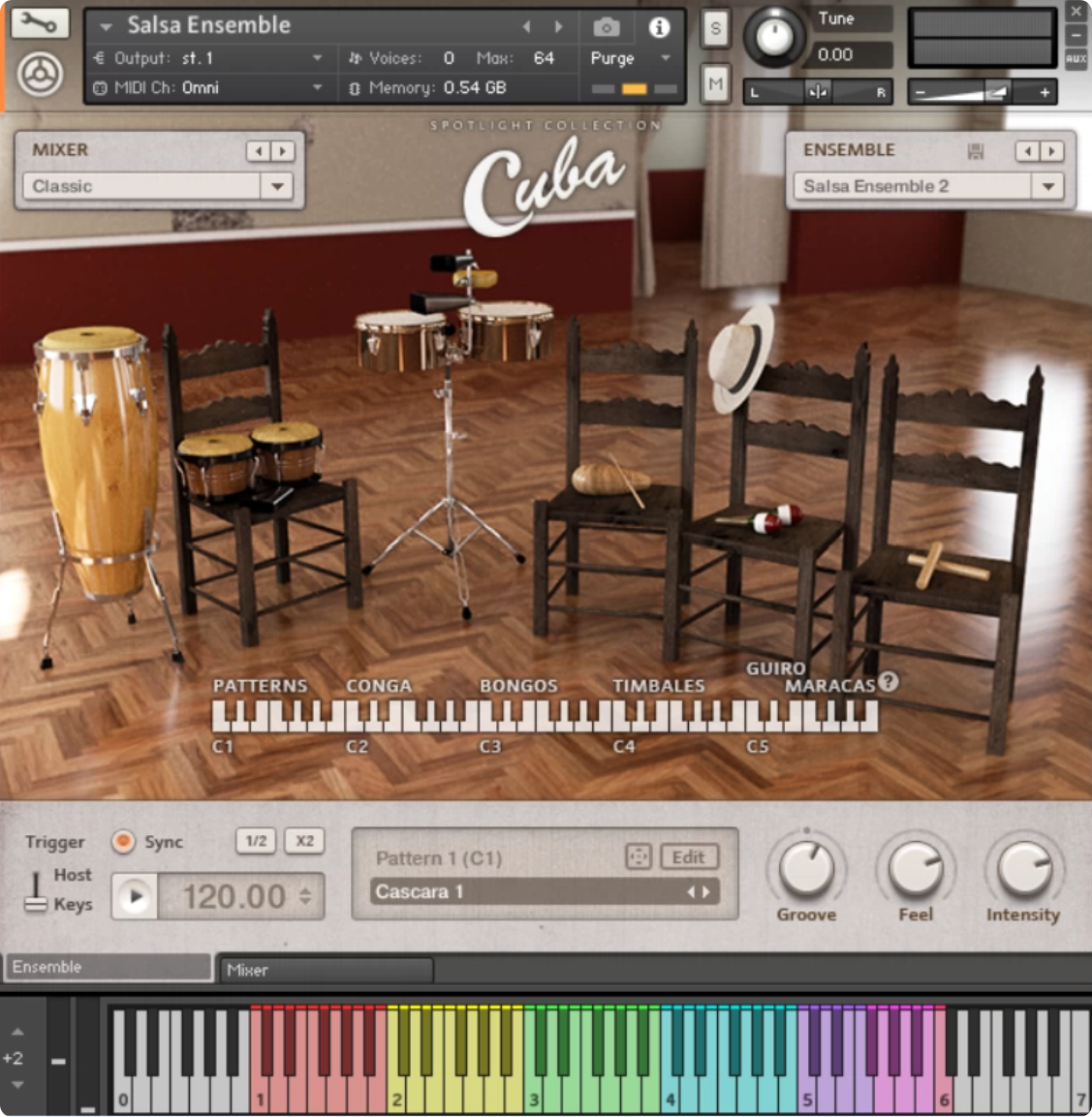Image resolution: width=1092 pixels, height=1117 pixels.
Task: Click the C1 key on the ensemble key map
Action: coord(219,717)
